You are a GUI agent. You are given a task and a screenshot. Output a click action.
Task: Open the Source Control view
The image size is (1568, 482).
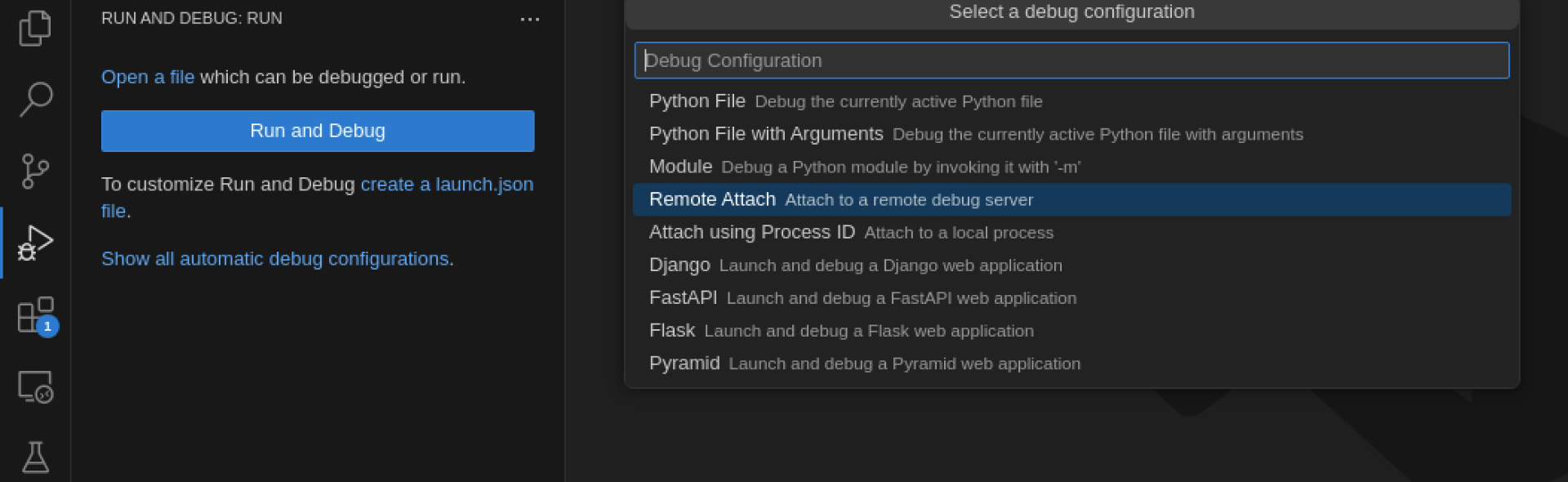35,172
